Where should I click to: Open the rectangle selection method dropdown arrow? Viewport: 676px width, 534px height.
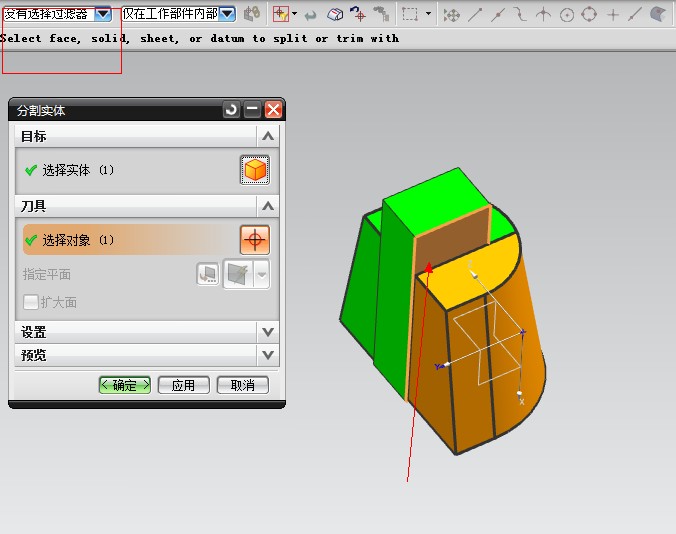pyautogui.click(x=428, y=14)
